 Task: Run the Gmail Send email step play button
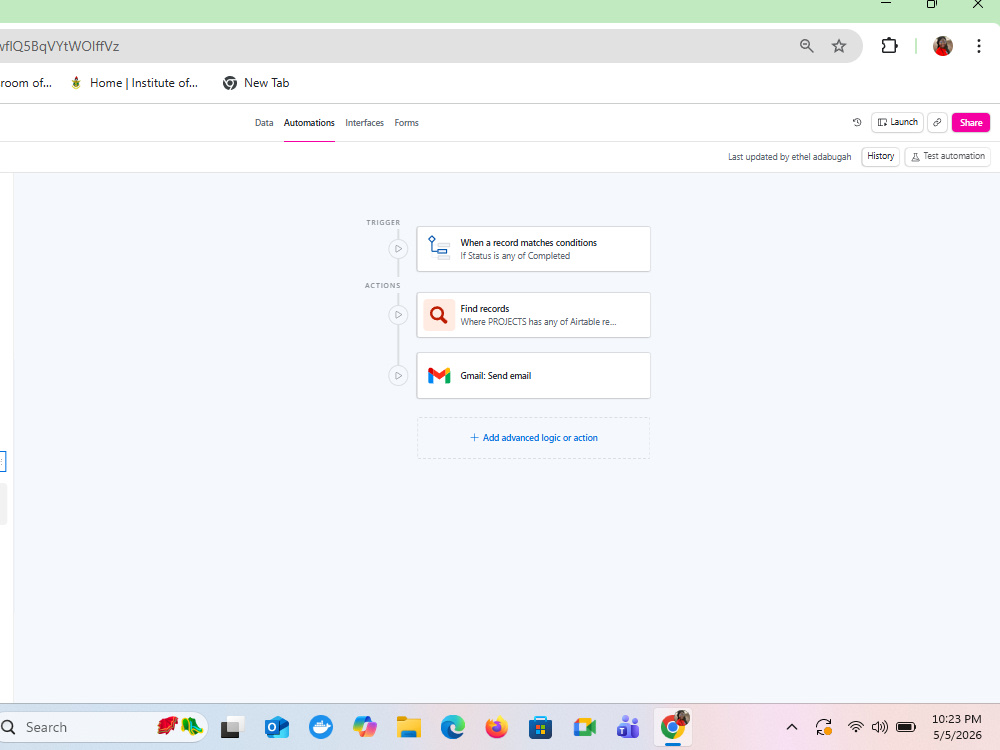coord(398,376)
